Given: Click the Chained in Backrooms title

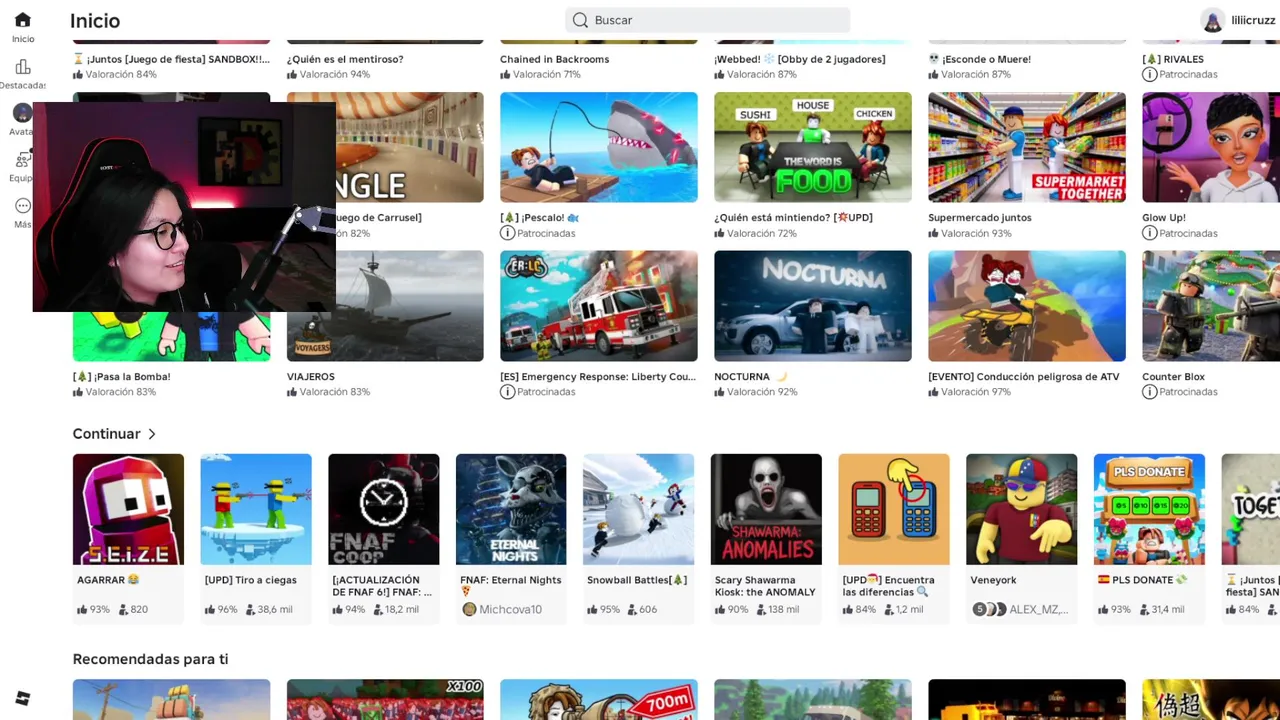Looking at the screenshot, I should [555, 59].
